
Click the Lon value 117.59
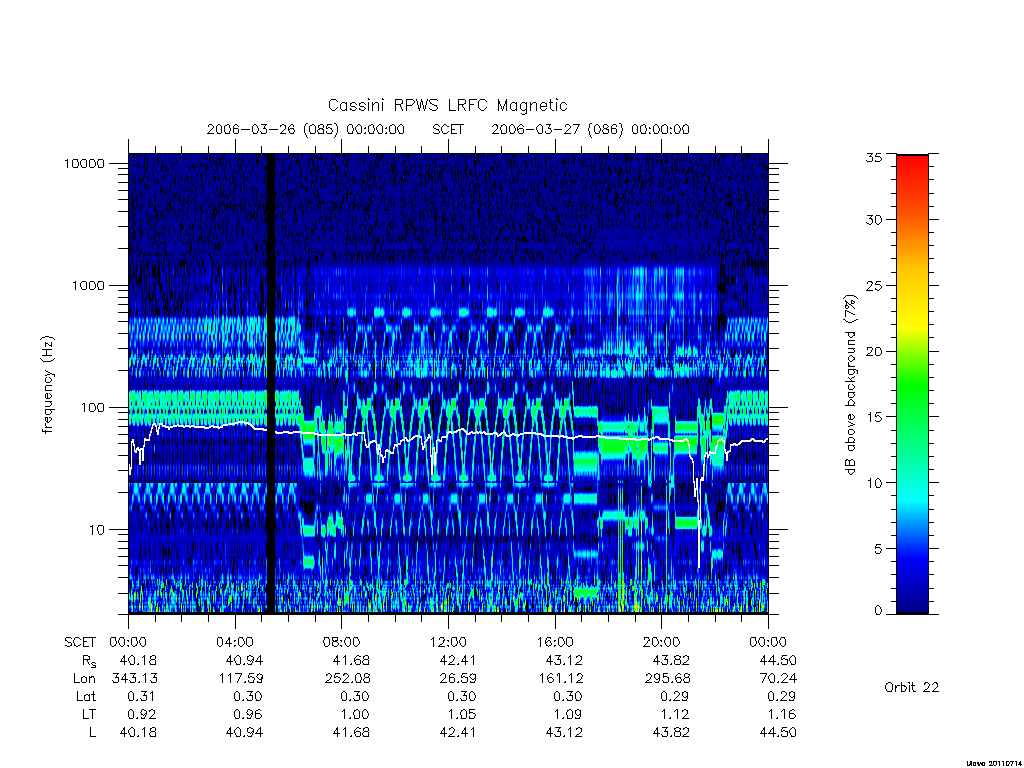pyautogui.click(x=241, y=679)
